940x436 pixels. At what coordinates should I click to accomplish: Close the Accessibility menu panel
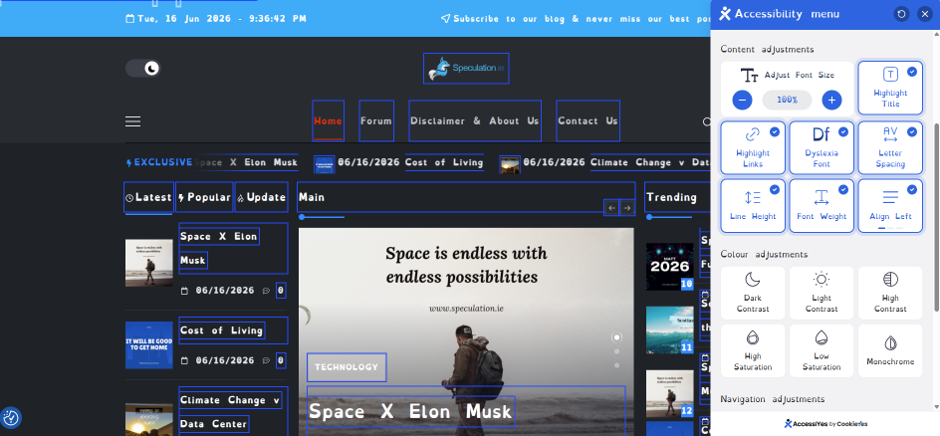(x=925, y=14)
